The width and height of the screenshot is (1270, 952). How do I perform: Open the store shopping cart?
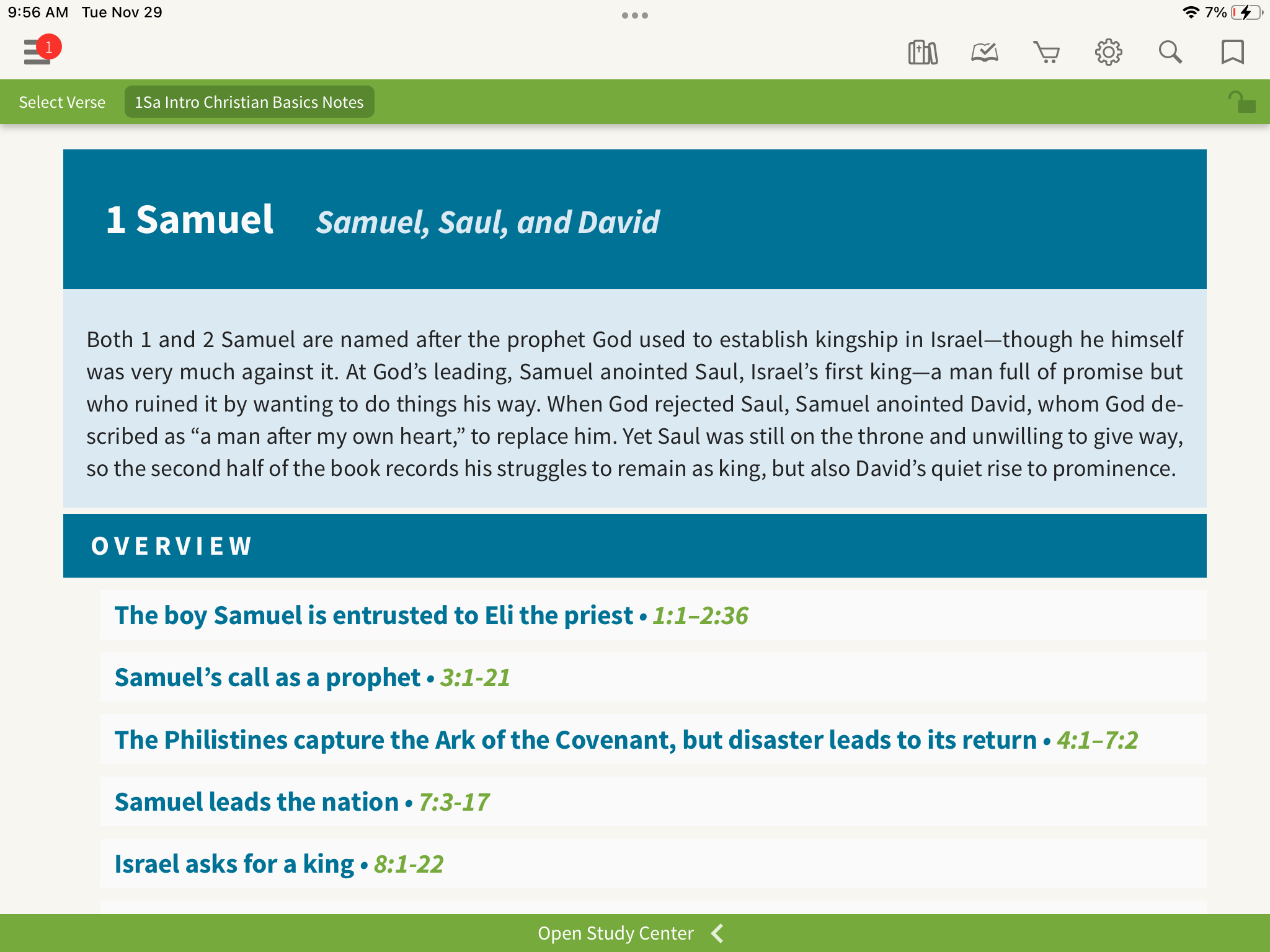(x=1046, y=53)
